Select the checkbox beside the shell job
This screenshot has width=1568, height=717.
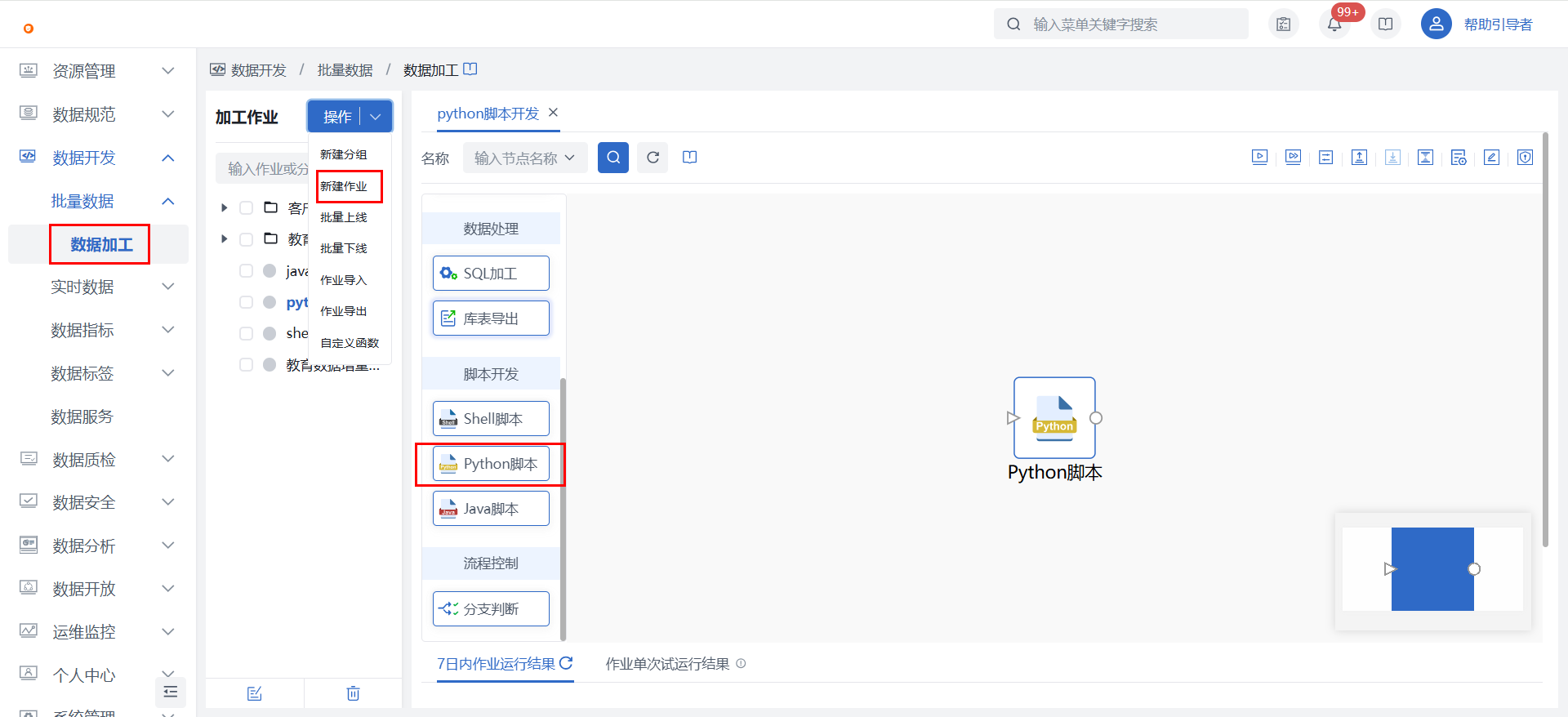246,333
